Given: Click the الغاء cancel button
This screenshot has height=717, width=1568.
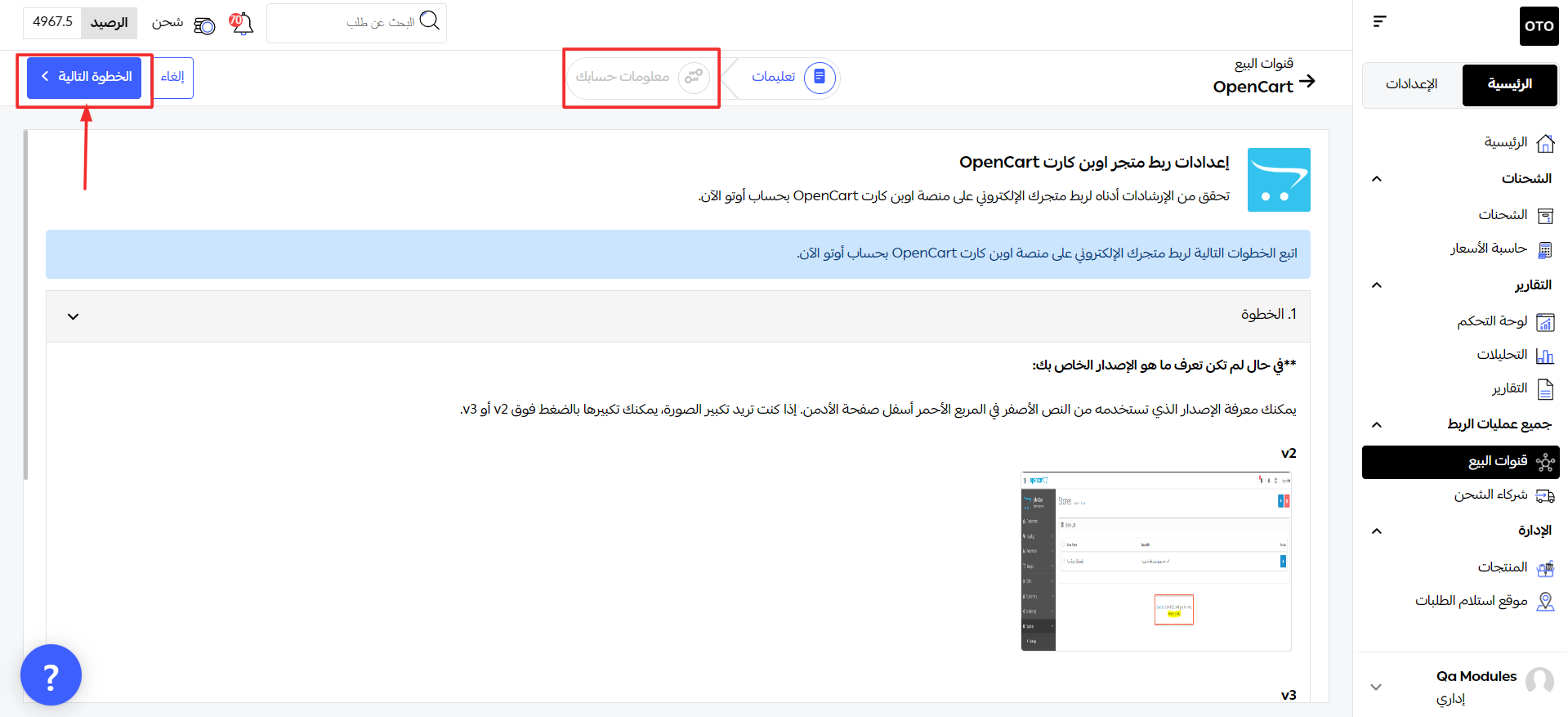Looking at the screenshot, I should coord(172,78).
